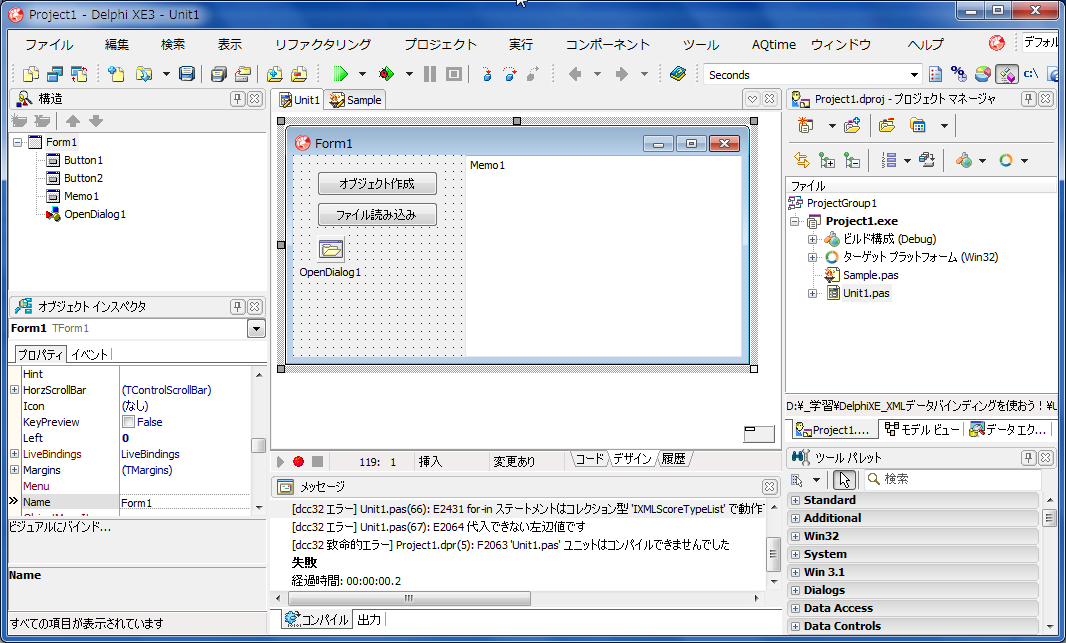Click the Add new project icon in Project Manager
The width and height of the screenshot is (1066, 643).
[x=806, y=125]
